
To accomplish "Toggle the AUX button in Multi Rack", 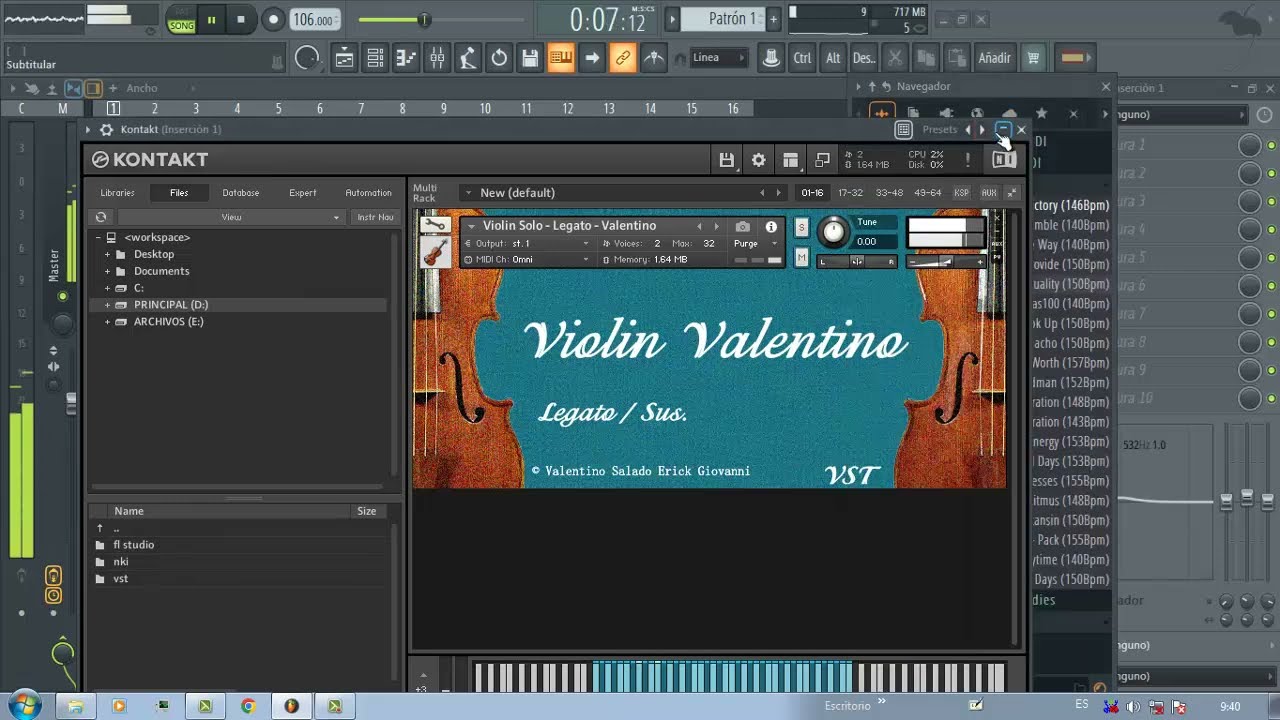I will coord(989,192).
